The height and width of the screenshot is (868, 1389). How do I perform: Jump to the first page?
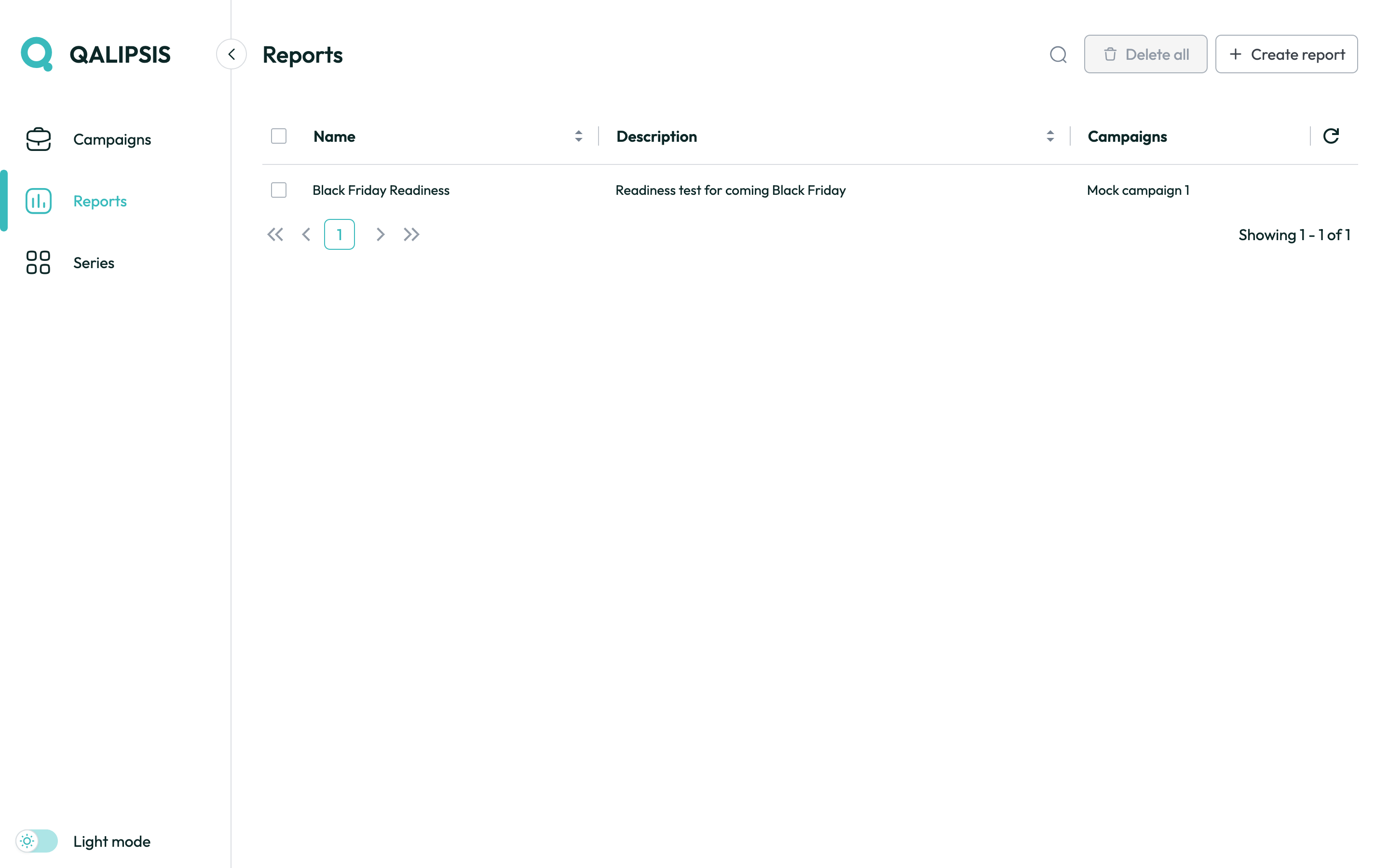coord(275,234)
